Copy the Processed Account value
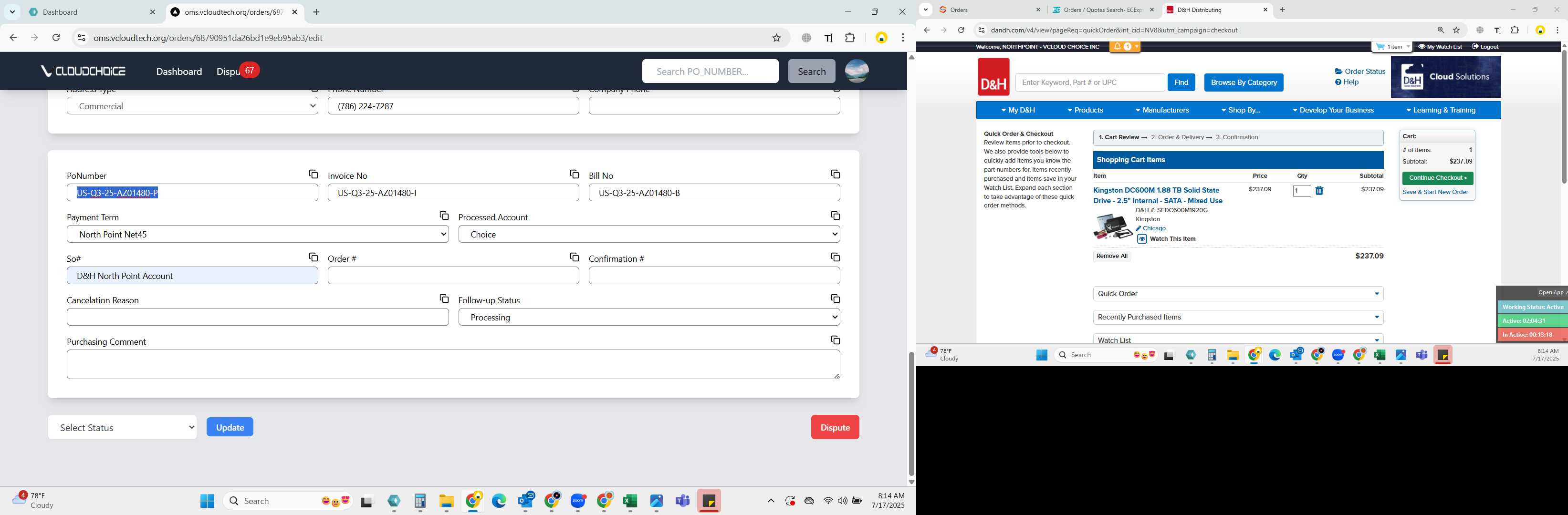 (835, 216)
